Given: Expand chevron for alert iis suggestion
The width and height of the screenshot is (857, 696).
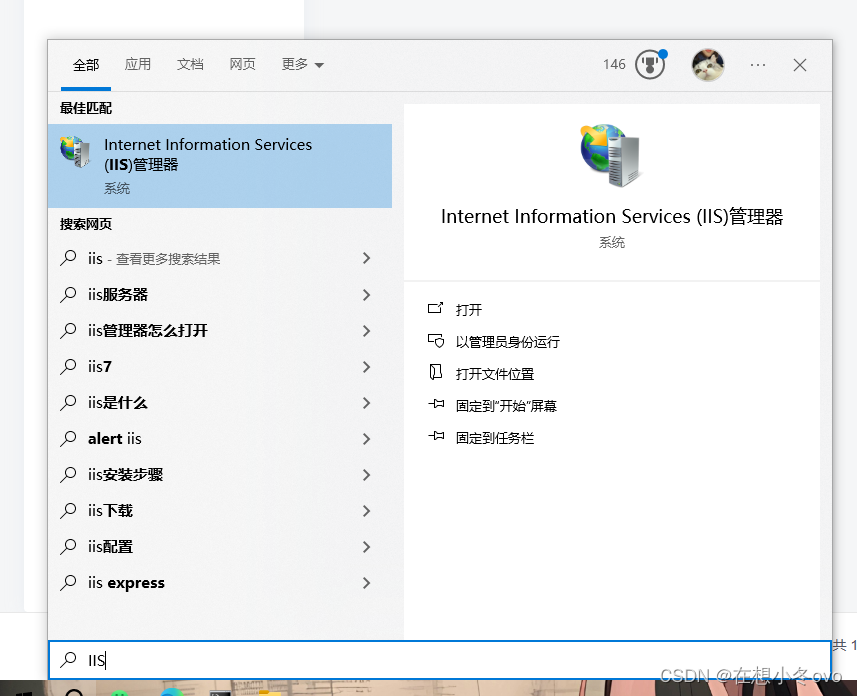Looking at the screenshot, I should (x=366, y=439).
